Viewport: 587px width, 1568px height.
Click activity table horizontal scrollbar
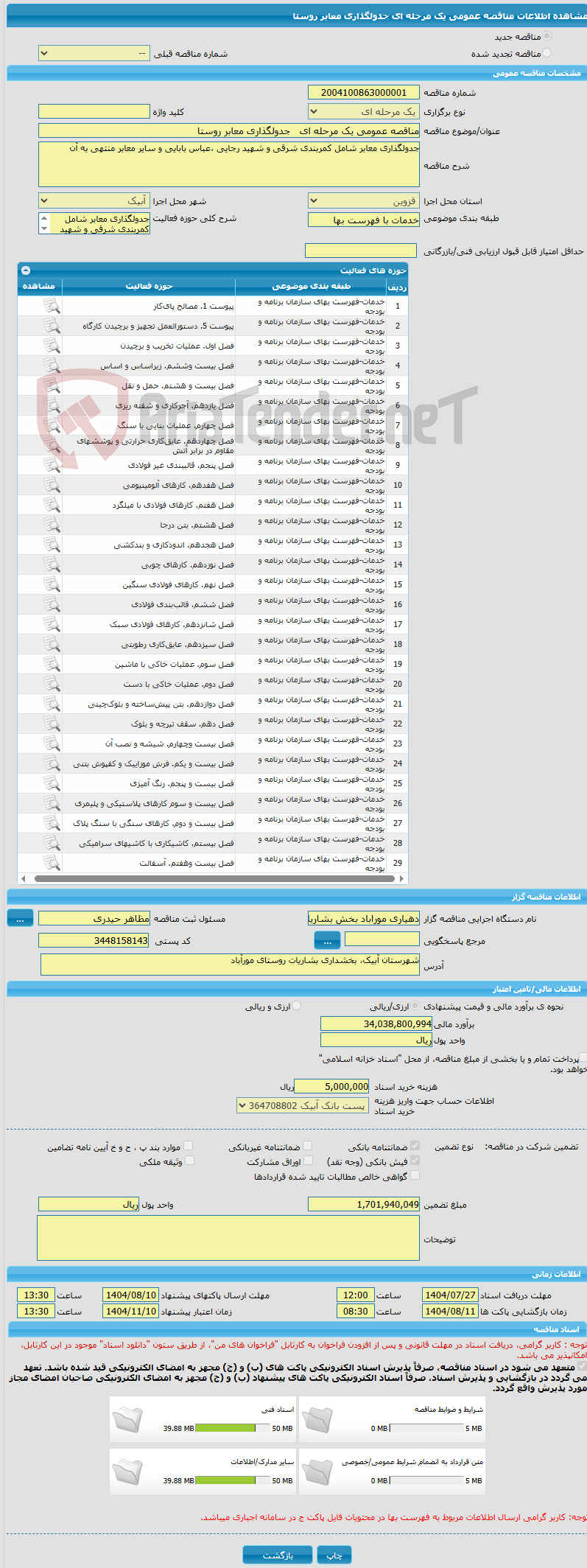coord(213,878)
